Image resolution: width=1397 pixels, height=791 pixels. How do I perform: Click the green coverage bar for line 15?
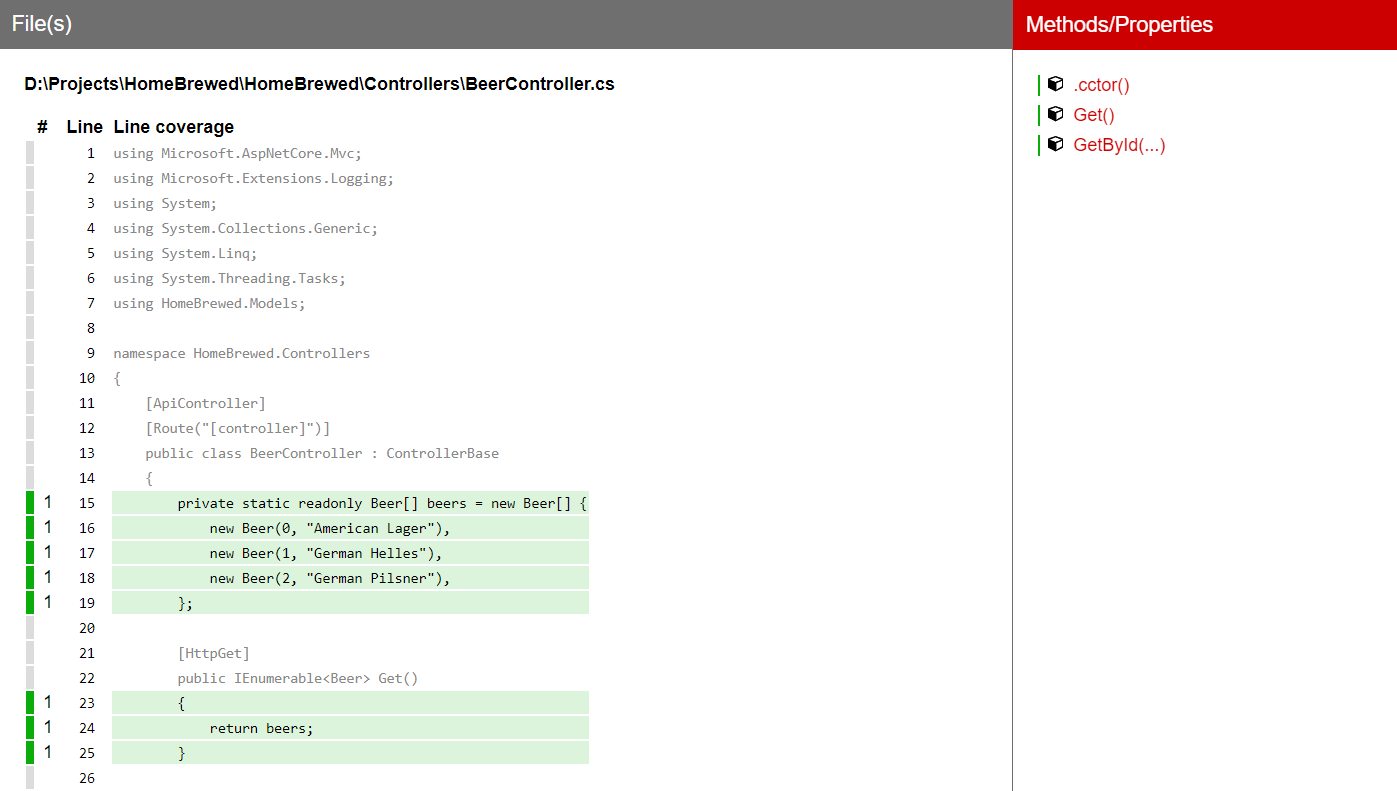[x=30, y=503]
